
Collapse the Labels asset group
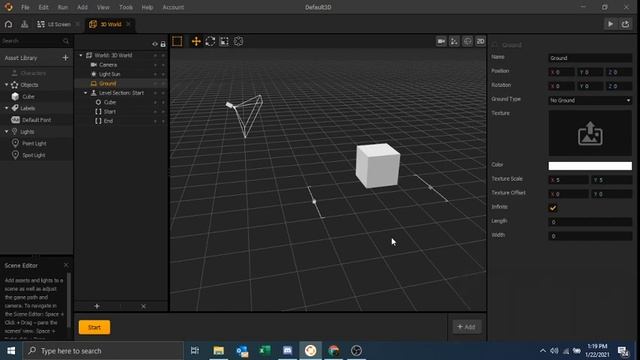click(7, 108)
